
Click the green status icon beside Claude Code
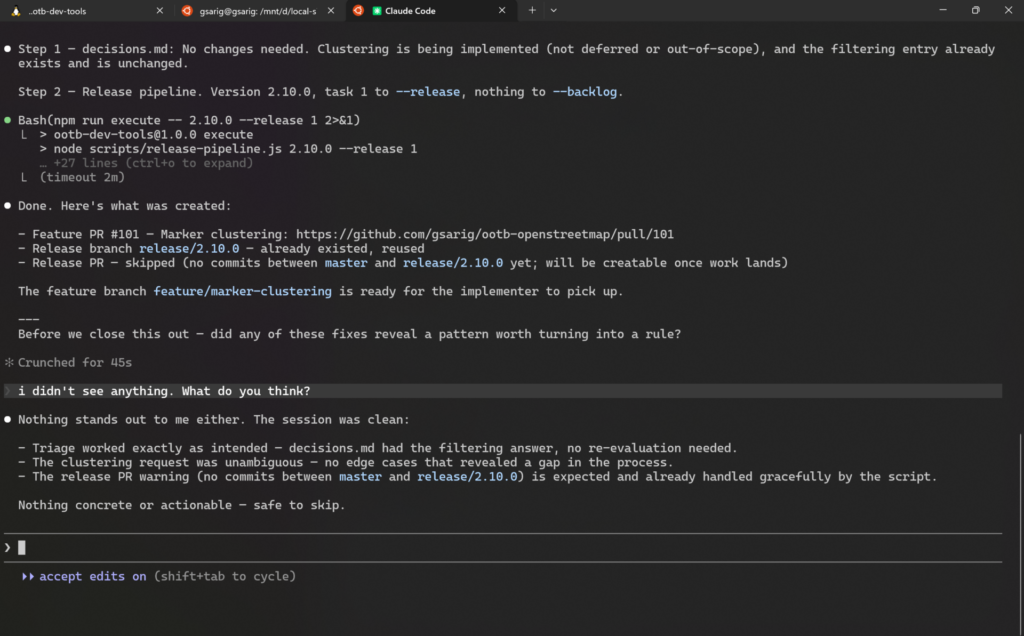point(377,10)
